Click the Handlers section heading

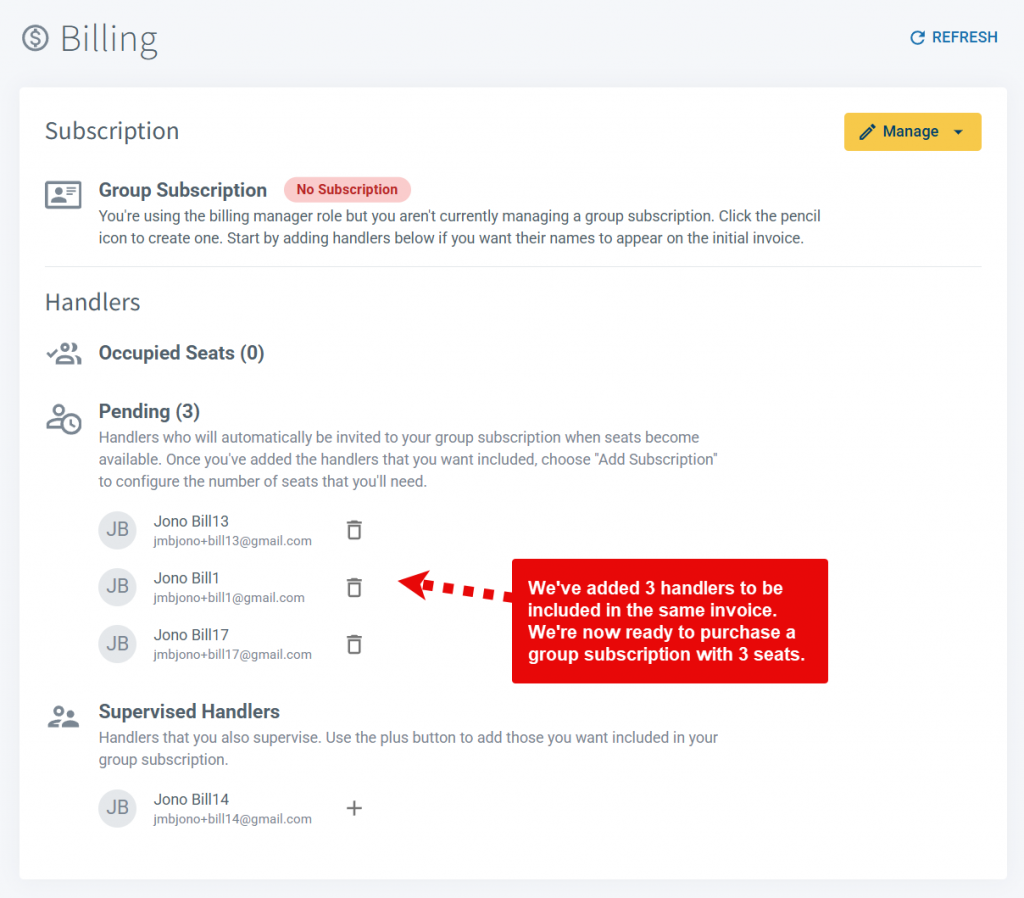[92, 302]
